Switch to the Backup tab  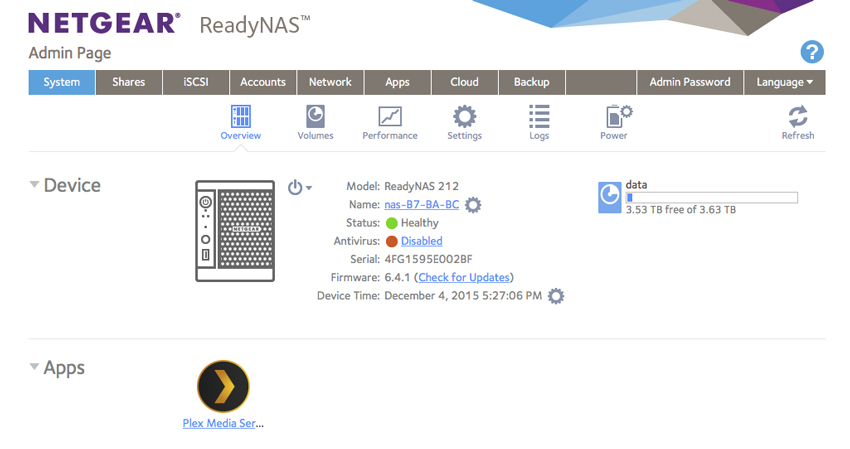coord(532,82)
